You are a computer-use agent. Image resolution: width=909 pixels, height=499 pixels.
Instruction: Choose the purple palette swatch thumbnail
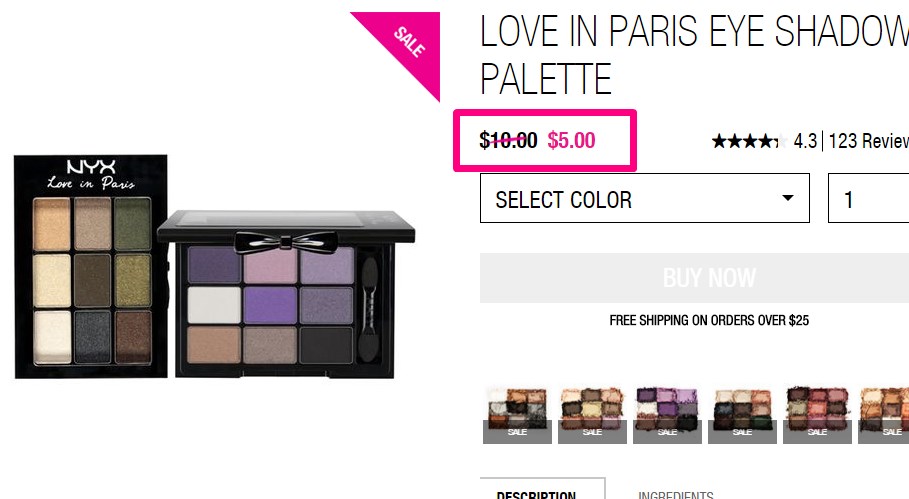(667, 415)
